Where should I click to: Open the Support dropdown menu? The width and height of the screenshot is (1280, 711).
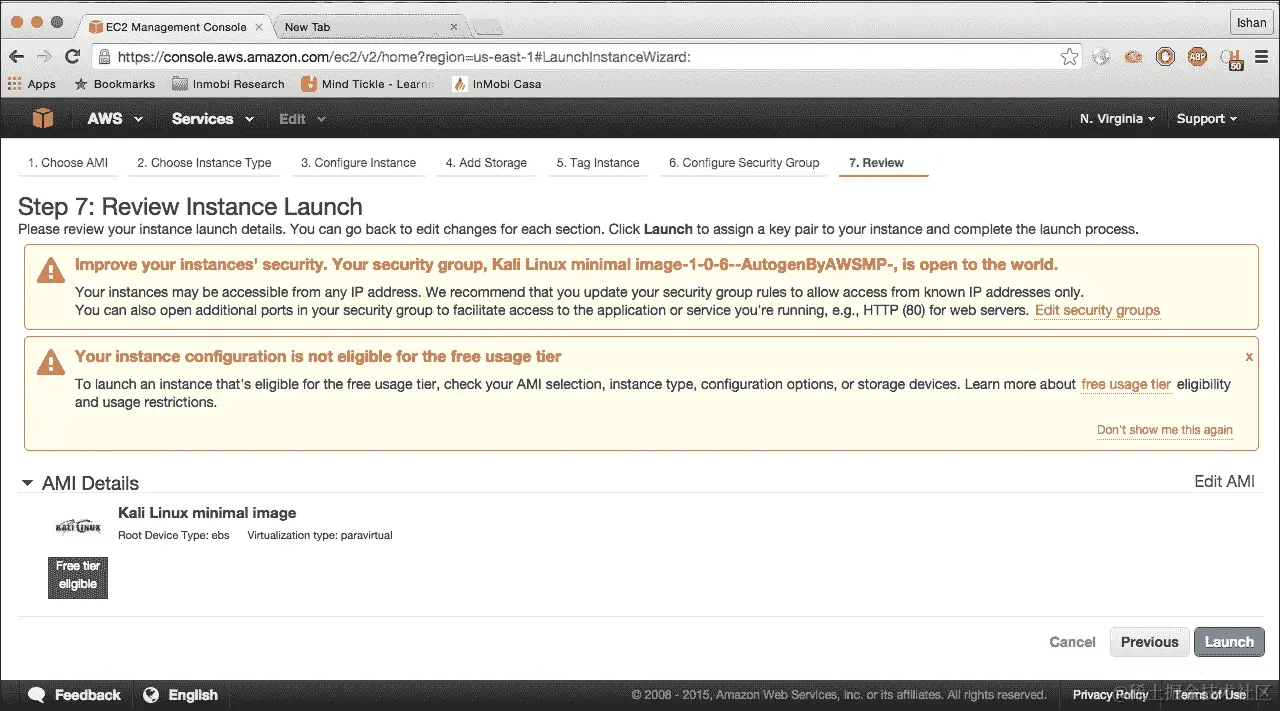(1207, 118)
